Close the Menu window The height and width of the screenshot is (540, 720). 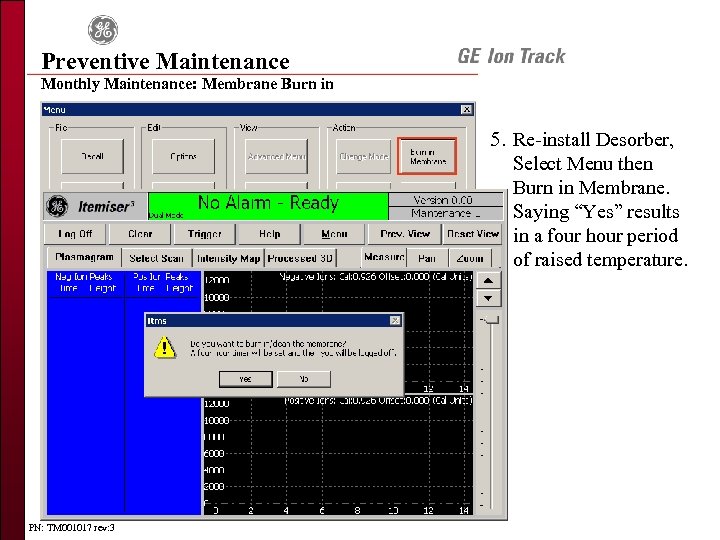[467, 109]
